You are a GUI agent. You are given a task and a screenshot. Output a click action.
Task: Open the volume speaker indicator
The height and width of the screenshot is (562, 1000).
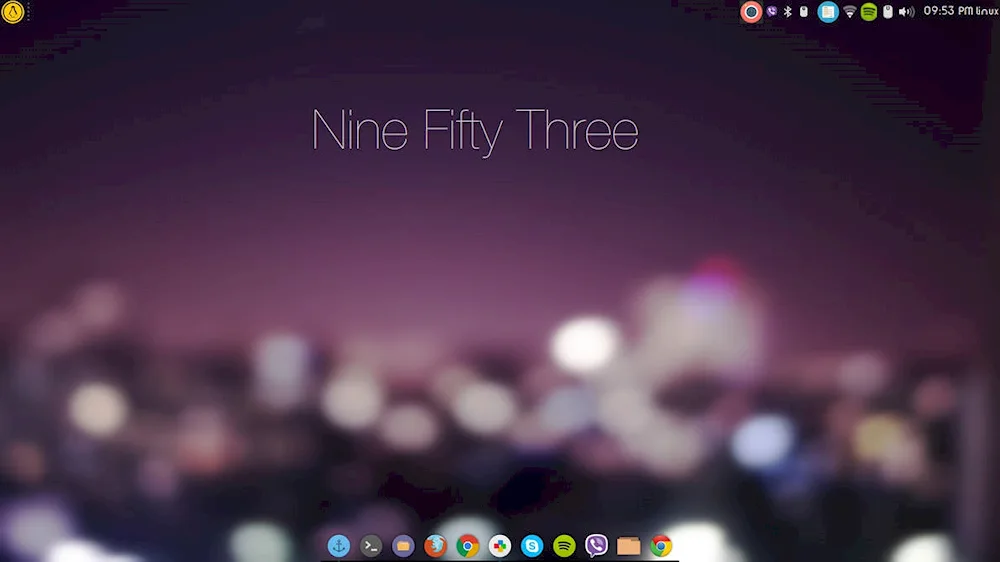click(x=906, y=11)
